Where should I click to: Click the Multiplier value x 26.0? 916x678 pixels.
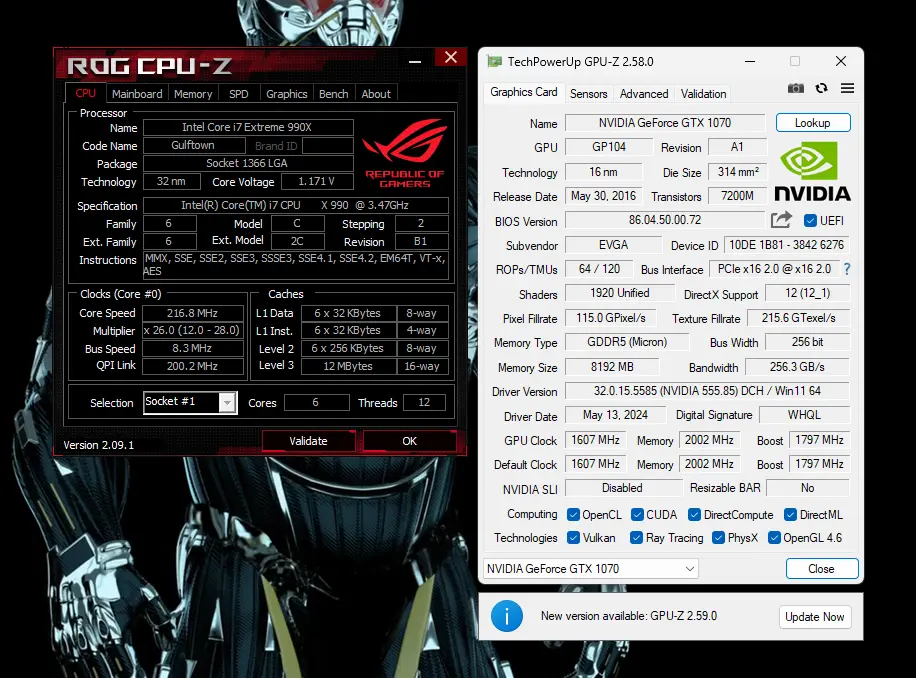tap(193, 331)
